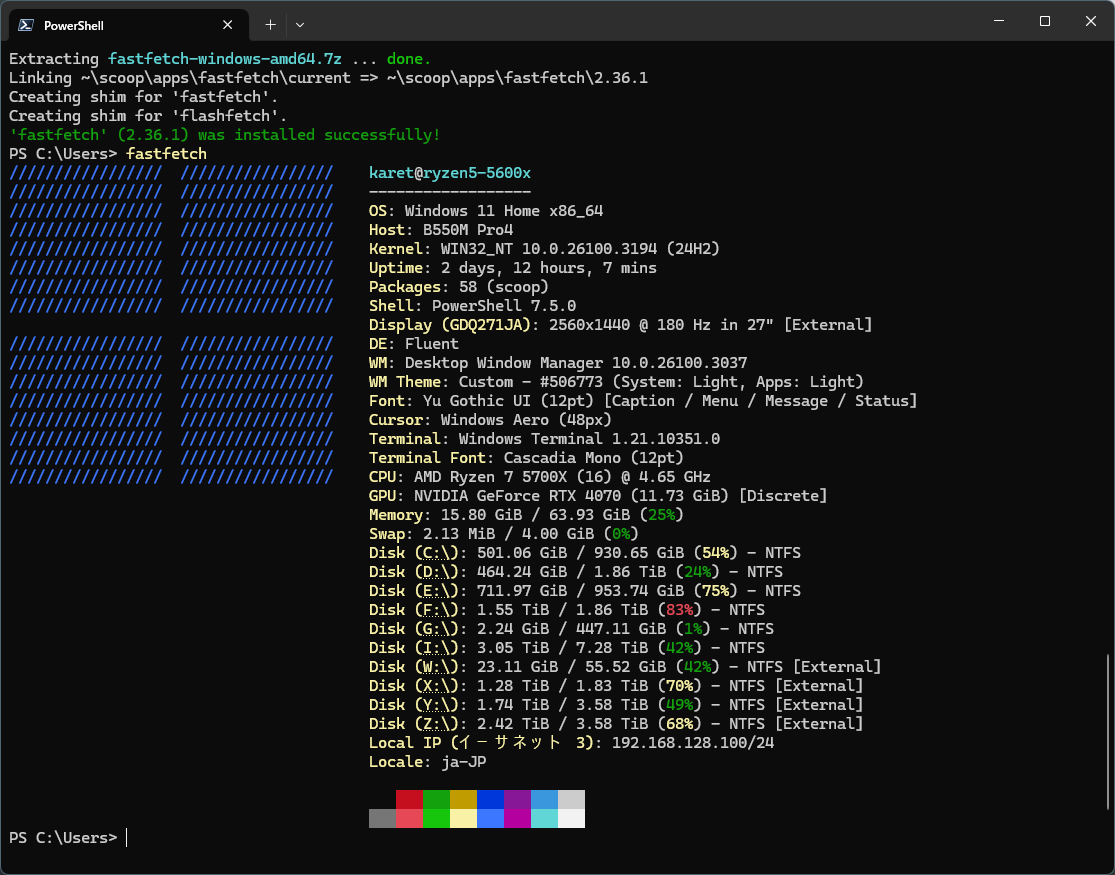Click the Terminal Font Cascadia Mono line

(526, 458)
